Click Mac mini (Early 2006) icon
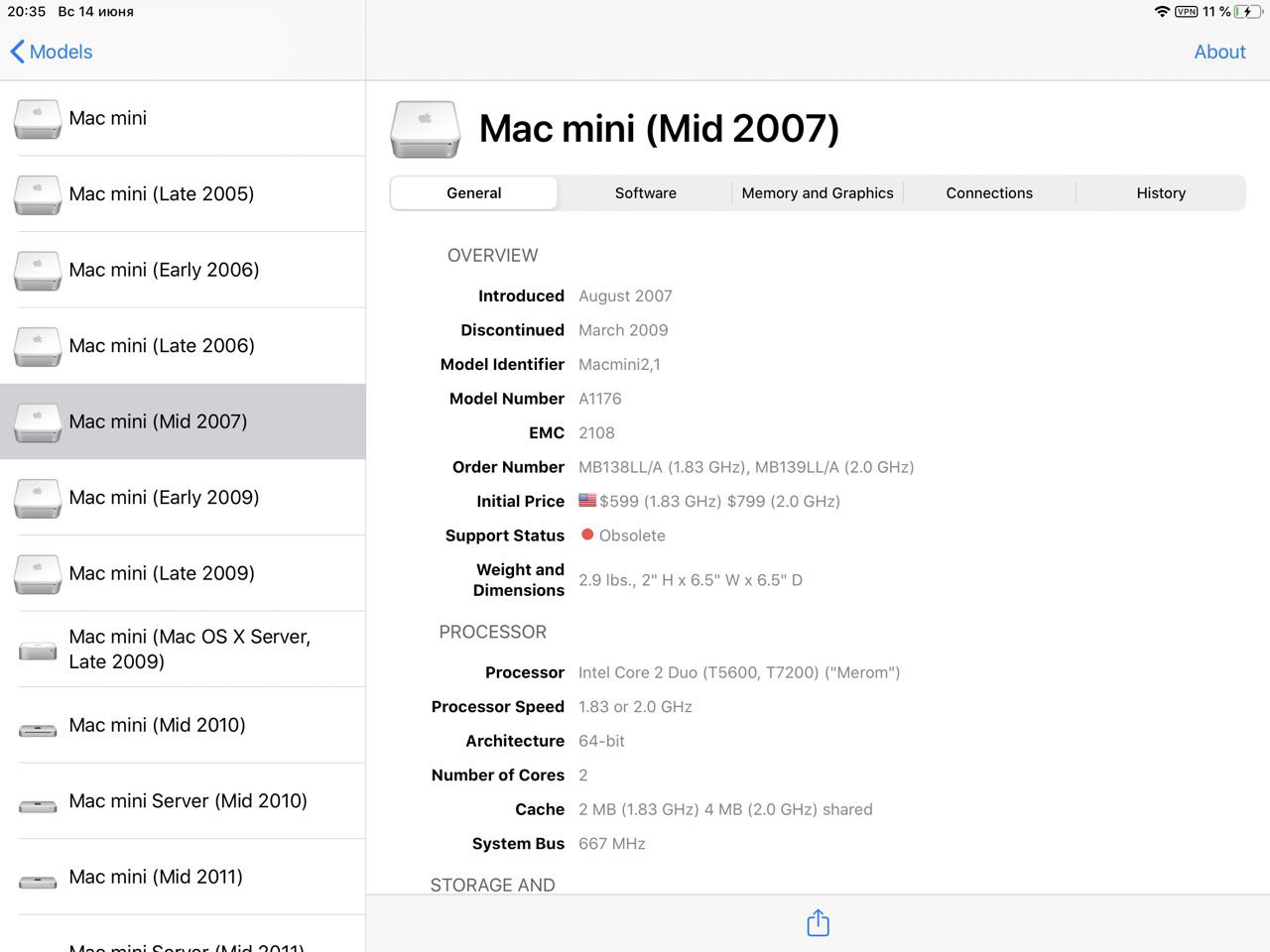The width and height of the screenshot is (1270, 952). point(38,271)
